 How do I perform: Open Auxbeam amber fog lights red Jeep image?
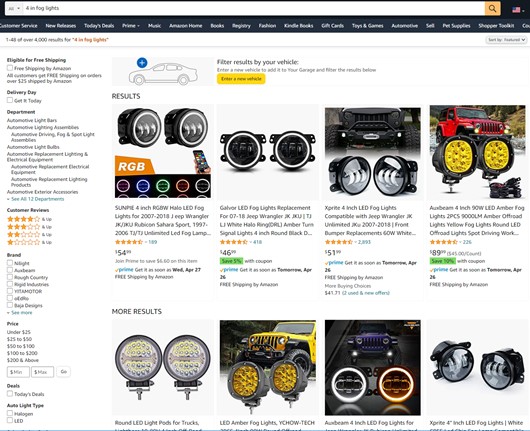478,152
